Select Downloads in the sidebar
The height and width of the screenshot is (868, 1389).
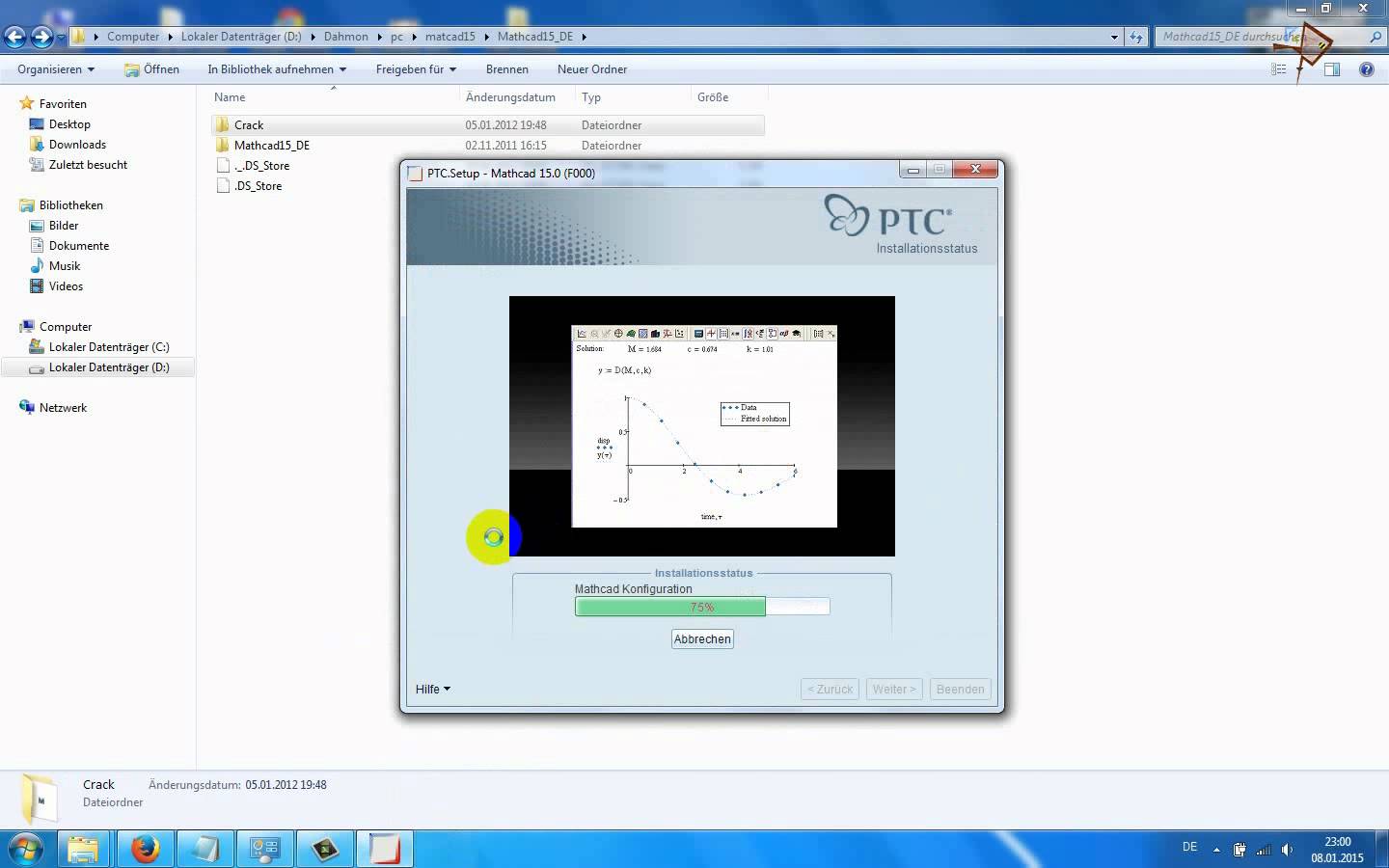[77, 145]
